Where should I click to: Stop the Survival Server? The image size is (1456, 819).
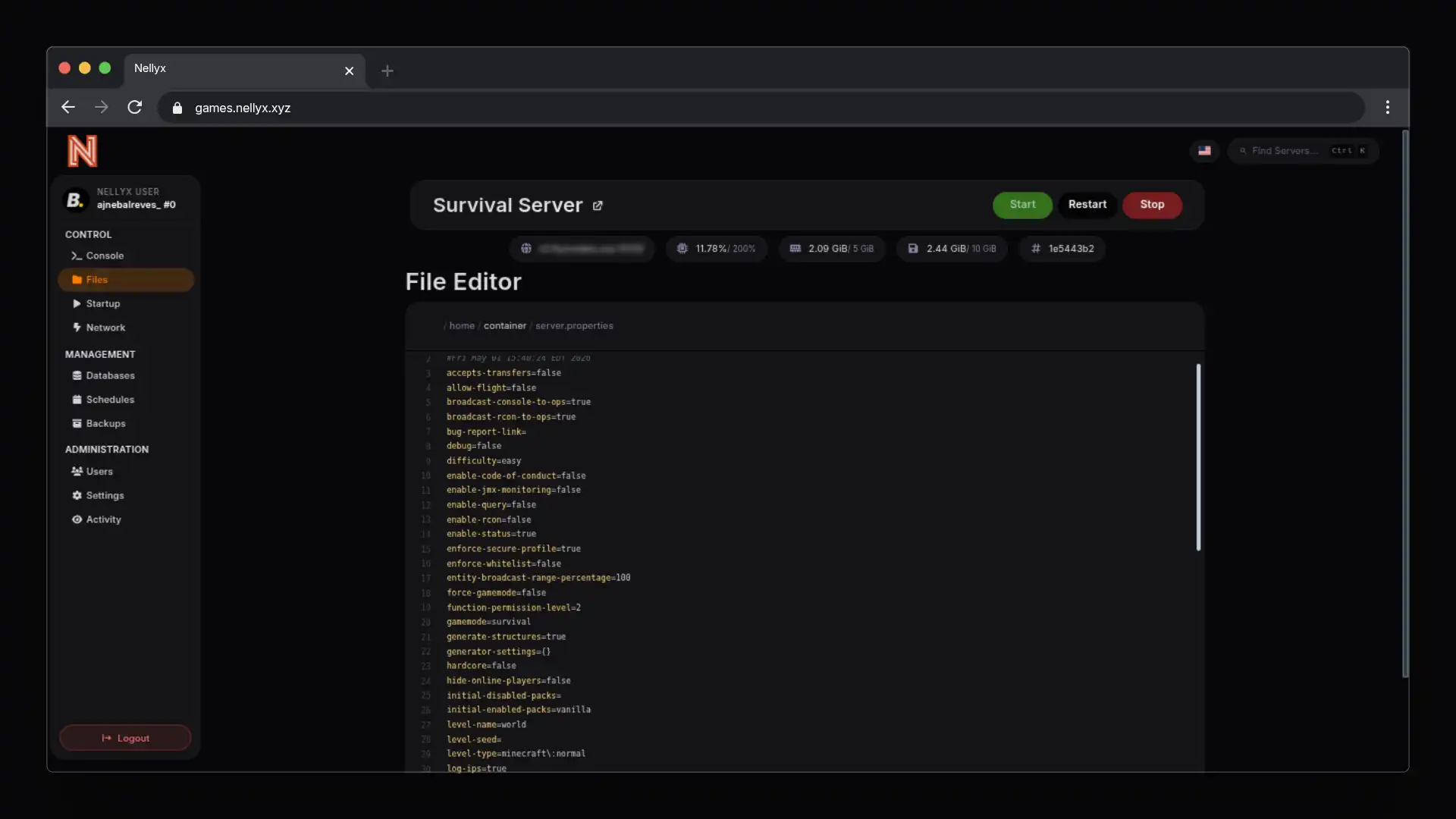[x=1152, y=205]
